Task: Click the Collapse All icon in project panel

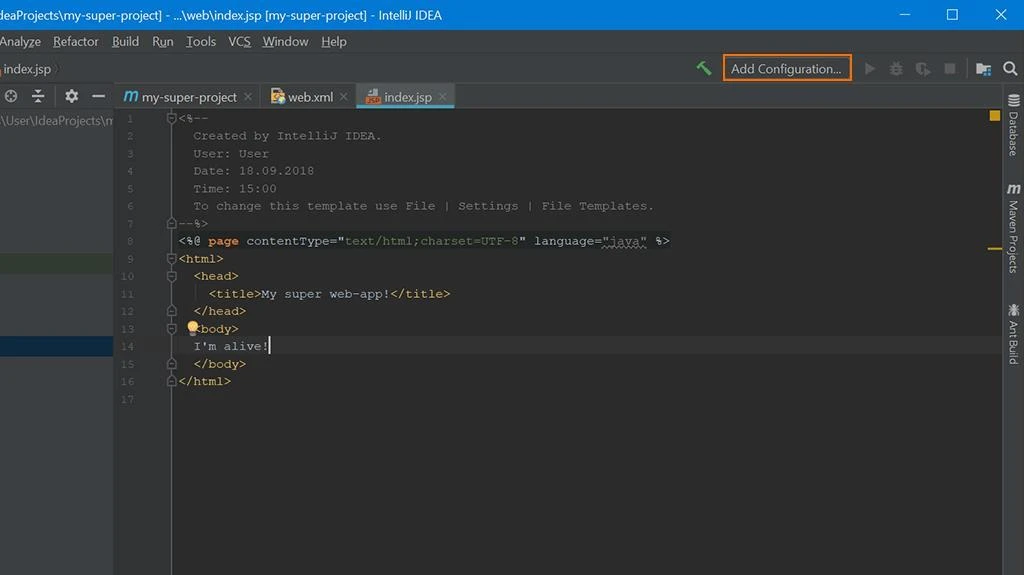Action: (x=38, y=97)
